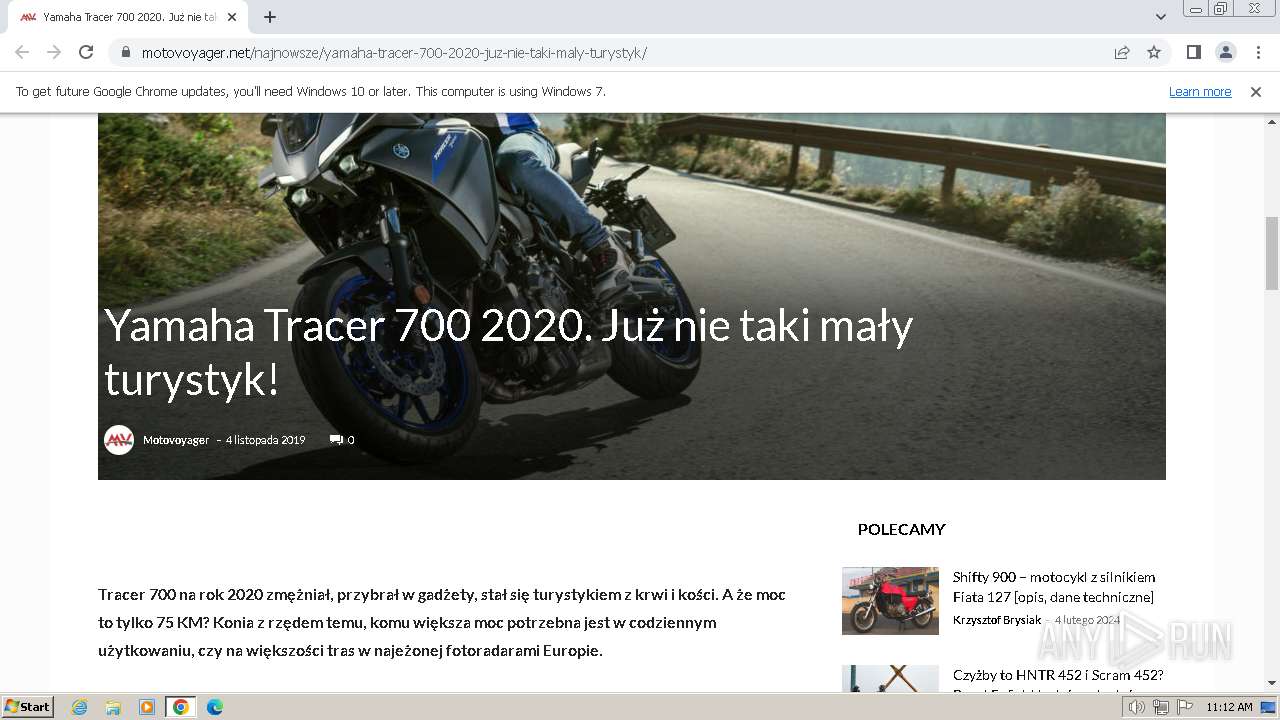Click the article intro paragraph about Tracer 700
The image size is (1280, 720).
442,622
